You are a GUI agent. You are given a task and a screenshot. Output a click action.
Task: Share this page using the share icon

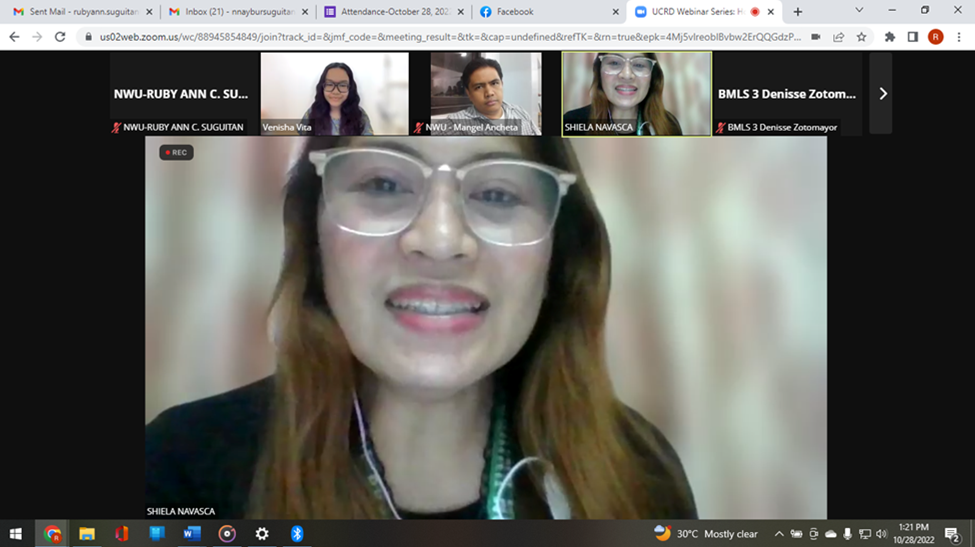coord(839,37)
